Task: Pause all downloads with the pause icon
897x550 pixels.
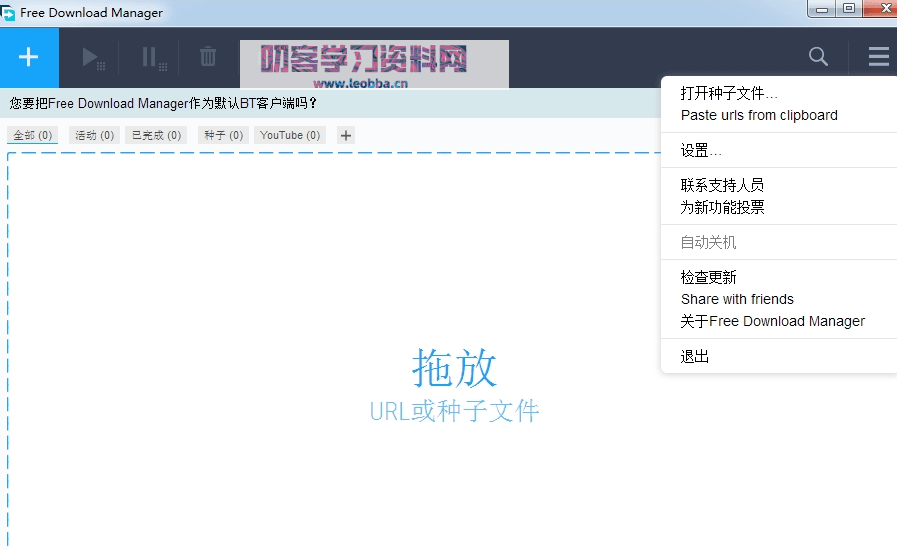Action: (153, 58)
